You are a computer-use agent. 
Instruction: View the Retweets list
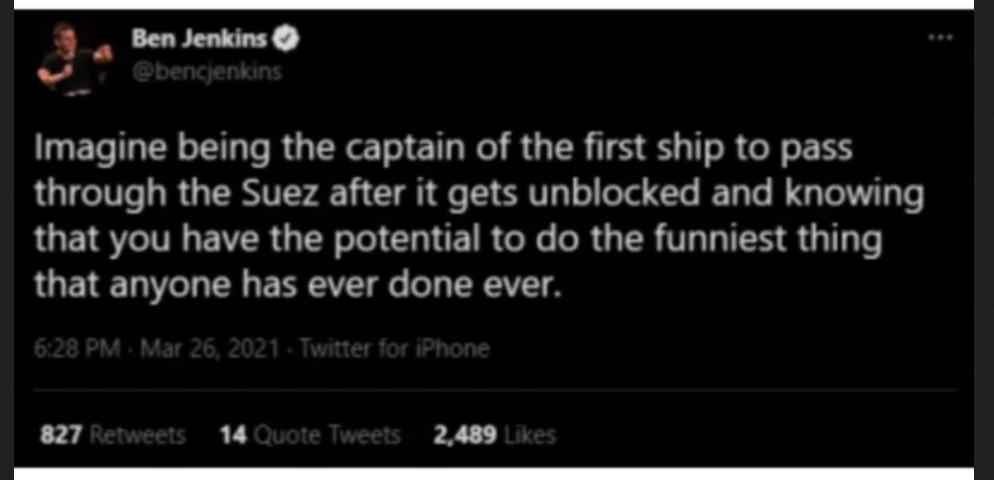coord(138,435)
